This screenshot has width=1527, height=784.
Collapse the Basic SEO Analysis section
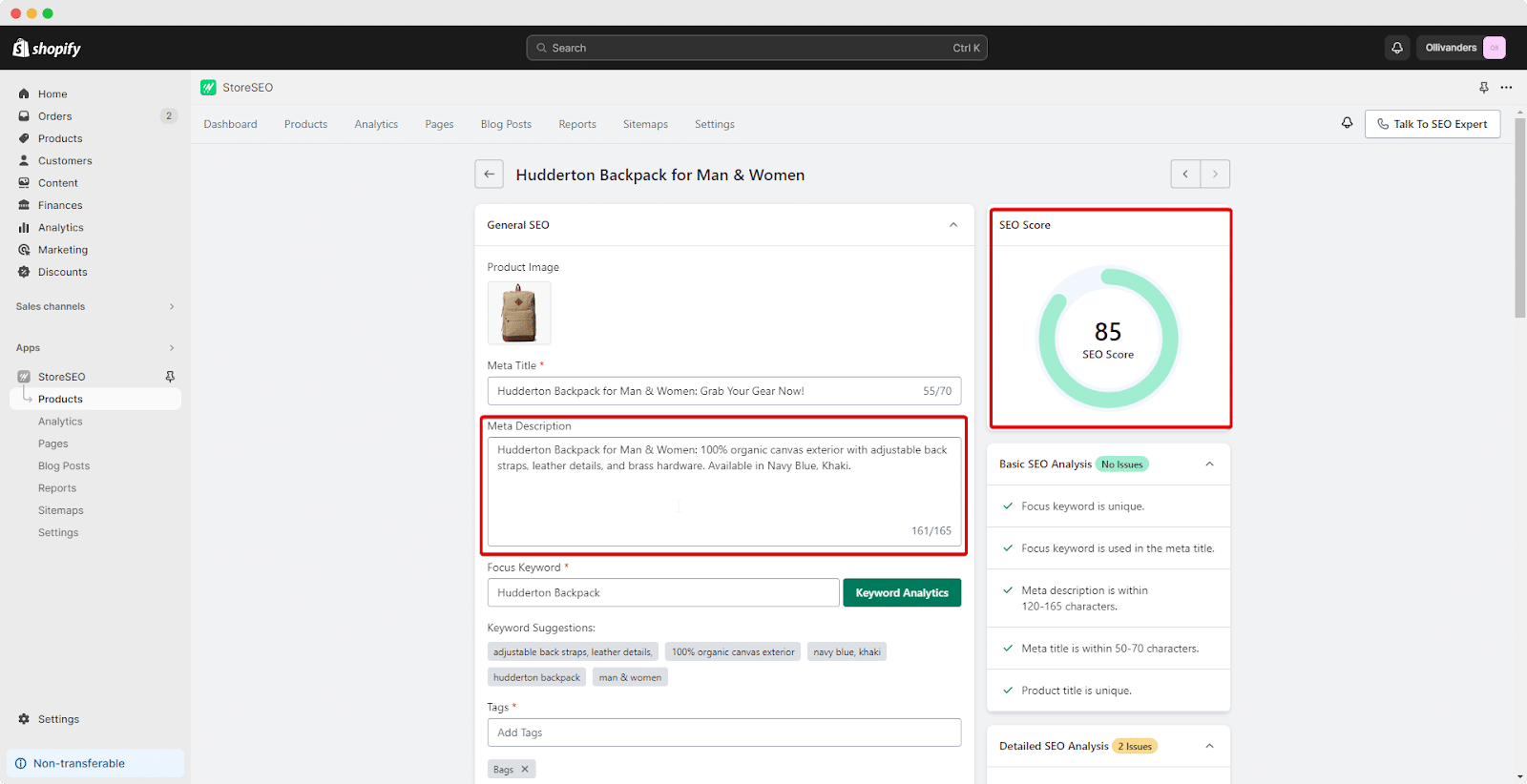point(1209,464)
